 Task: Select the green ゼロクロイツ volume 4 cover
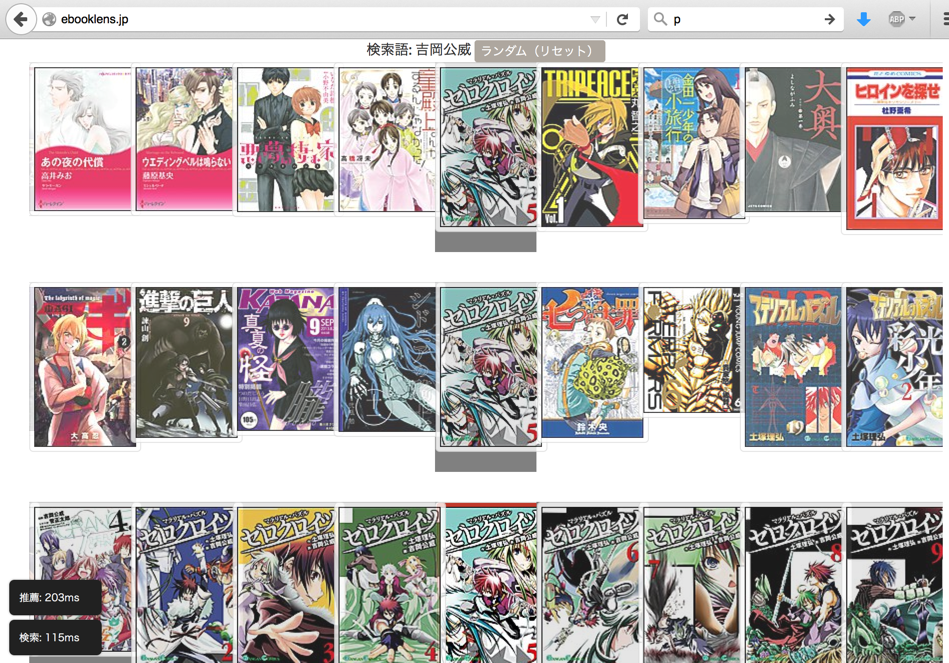pos(387,585)
